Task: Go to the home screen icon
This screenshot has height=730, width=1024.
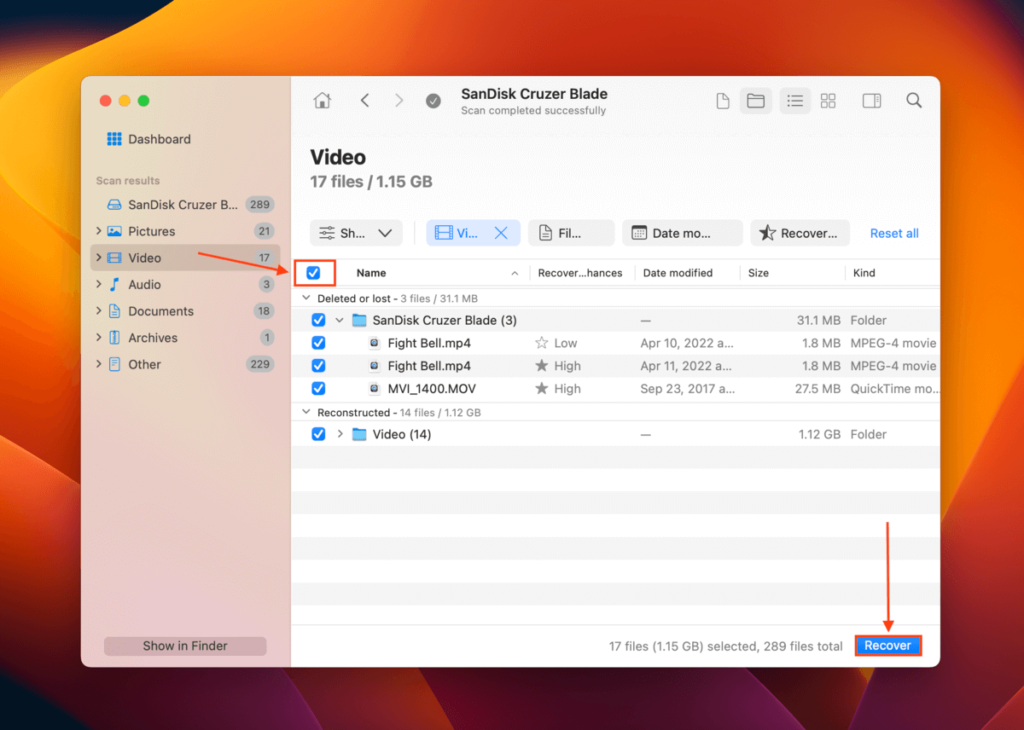Action: [322, 101]
